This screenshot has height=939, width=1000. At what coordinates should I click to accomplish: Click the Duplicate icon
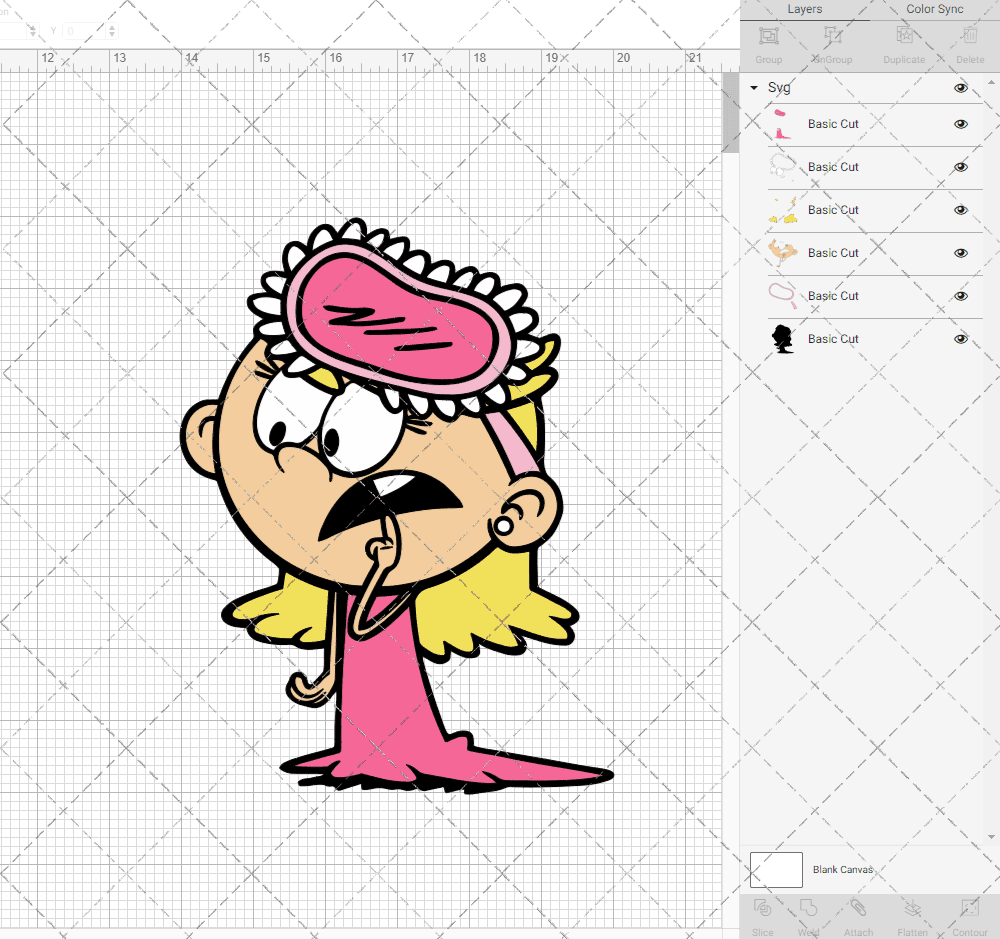904,36
